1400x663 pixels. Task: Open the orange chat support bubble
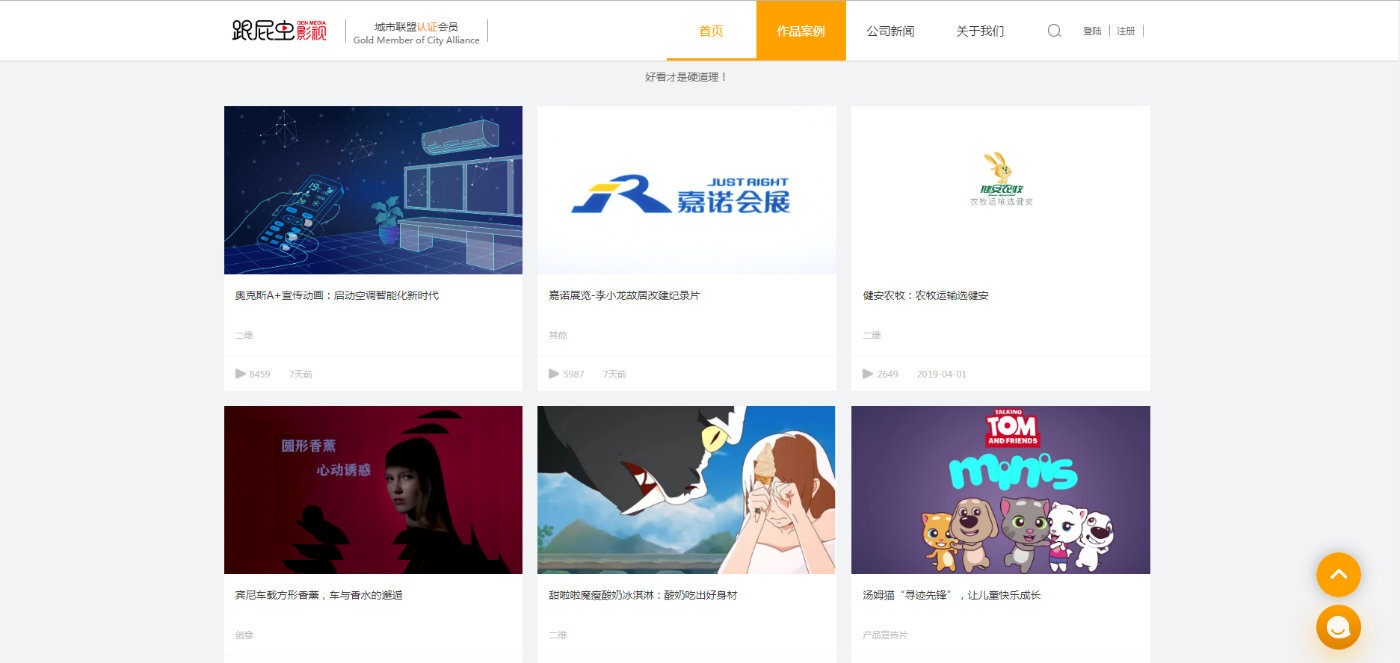point(1338,627)
